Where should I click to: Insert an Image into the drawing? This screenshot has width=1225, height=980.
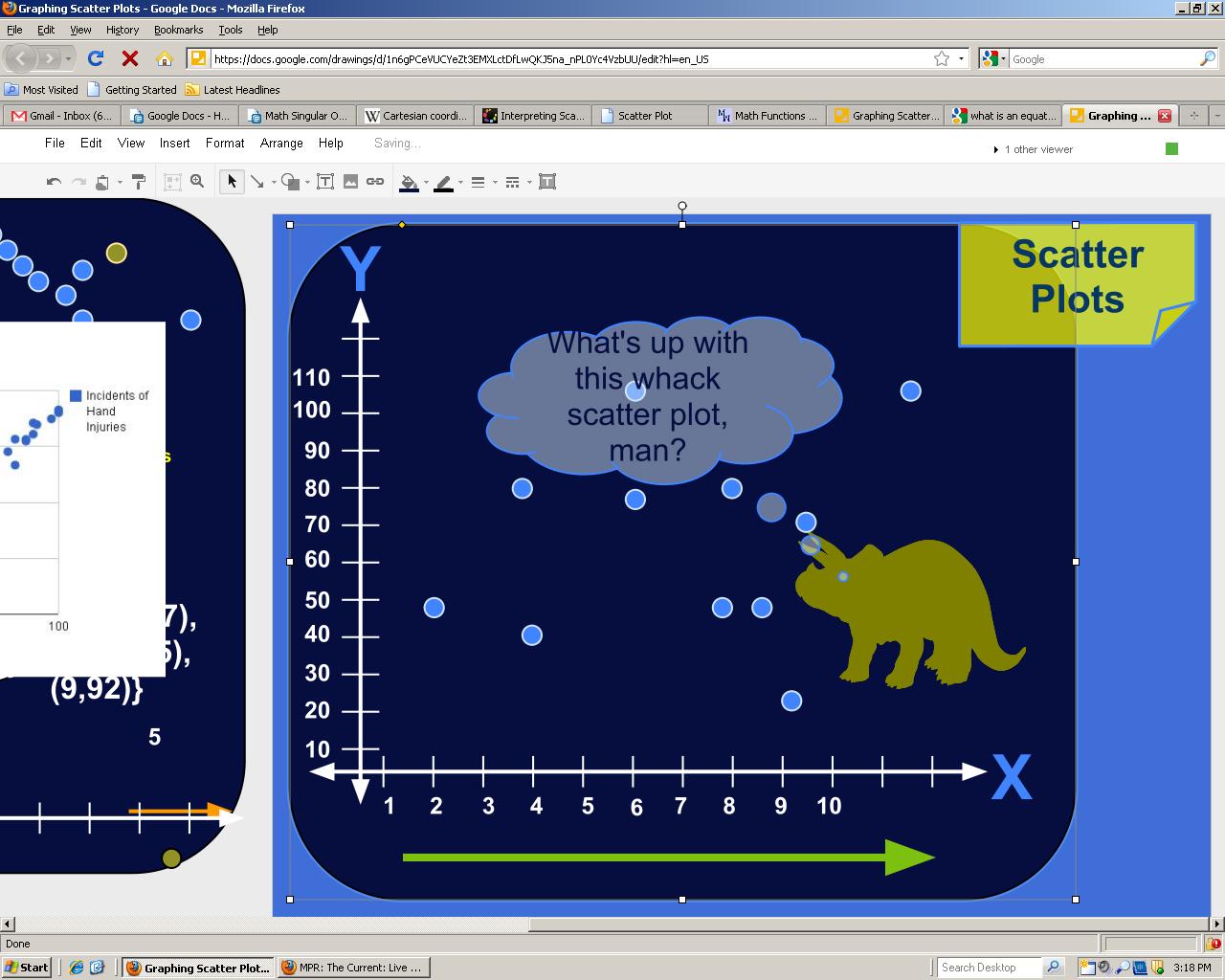350,181
